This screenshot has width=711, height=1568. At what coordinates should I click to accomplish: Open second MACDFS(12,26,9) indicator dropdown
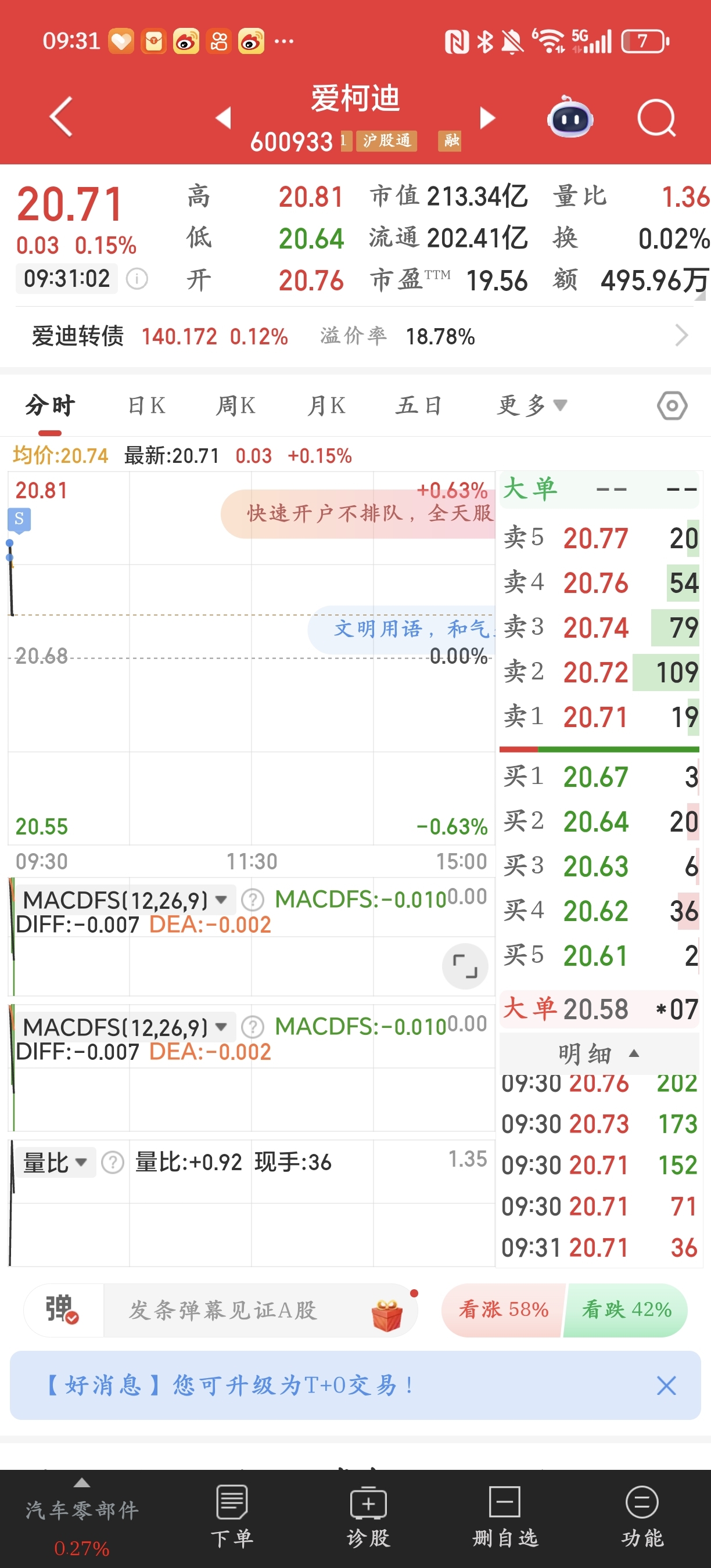tap(125, 1027)
